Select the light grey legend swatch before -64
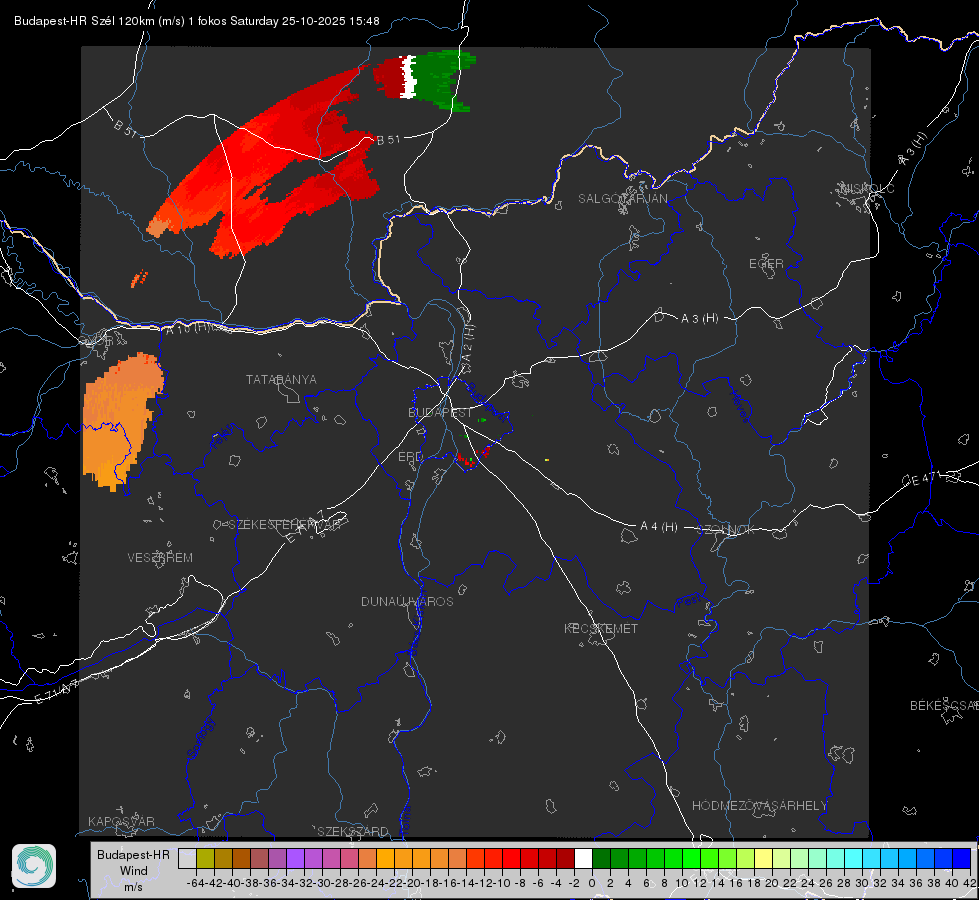Image resolution: width=979 pixels, height=900 pixels. pos(187,858)
